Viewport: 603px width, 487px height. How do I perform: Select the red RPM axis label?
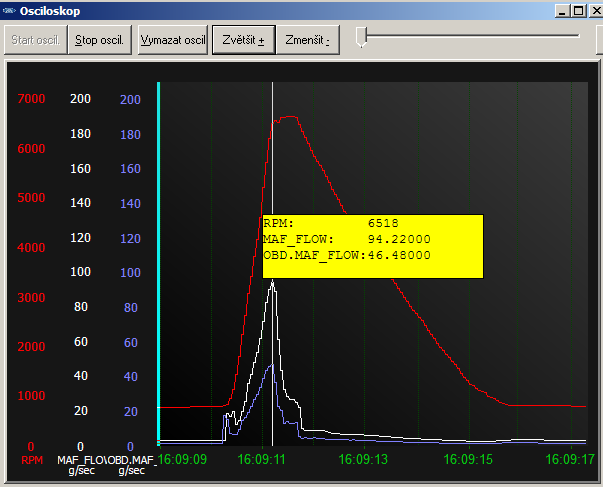click(x=30, y=460)
